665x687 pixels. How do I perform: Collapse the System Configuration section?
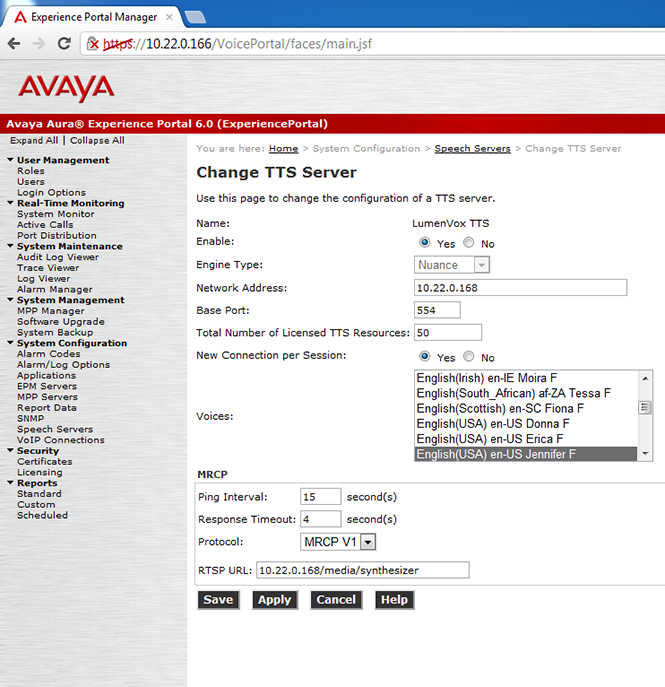tap(11, 343)
